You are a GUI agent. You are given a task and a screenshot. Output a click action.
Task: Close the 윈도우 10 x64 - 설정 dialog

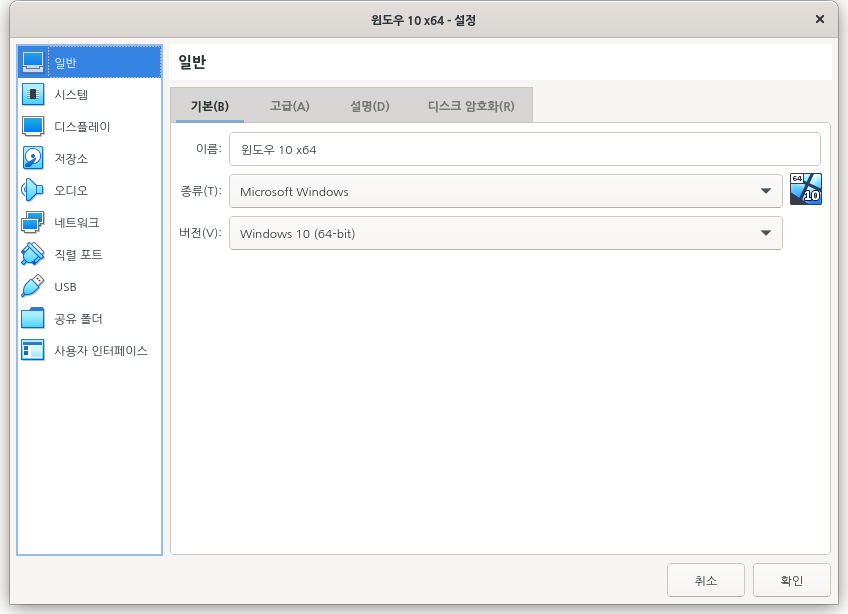coord(820,19)
